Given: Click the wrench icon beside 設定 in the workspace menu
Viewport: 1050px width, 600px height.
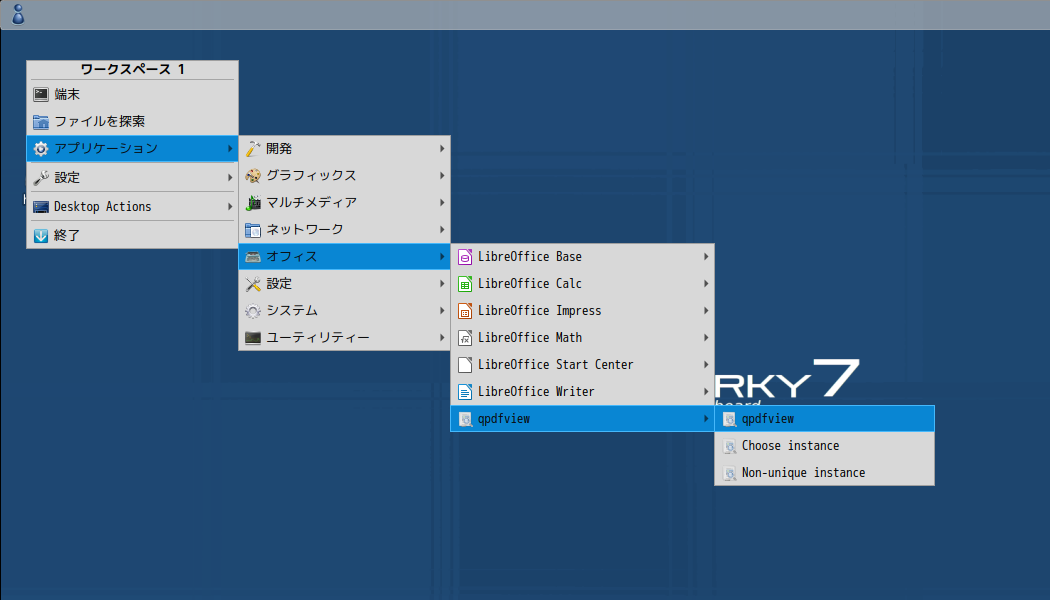Looking at the screenshot, I should [x=41, y=177].
